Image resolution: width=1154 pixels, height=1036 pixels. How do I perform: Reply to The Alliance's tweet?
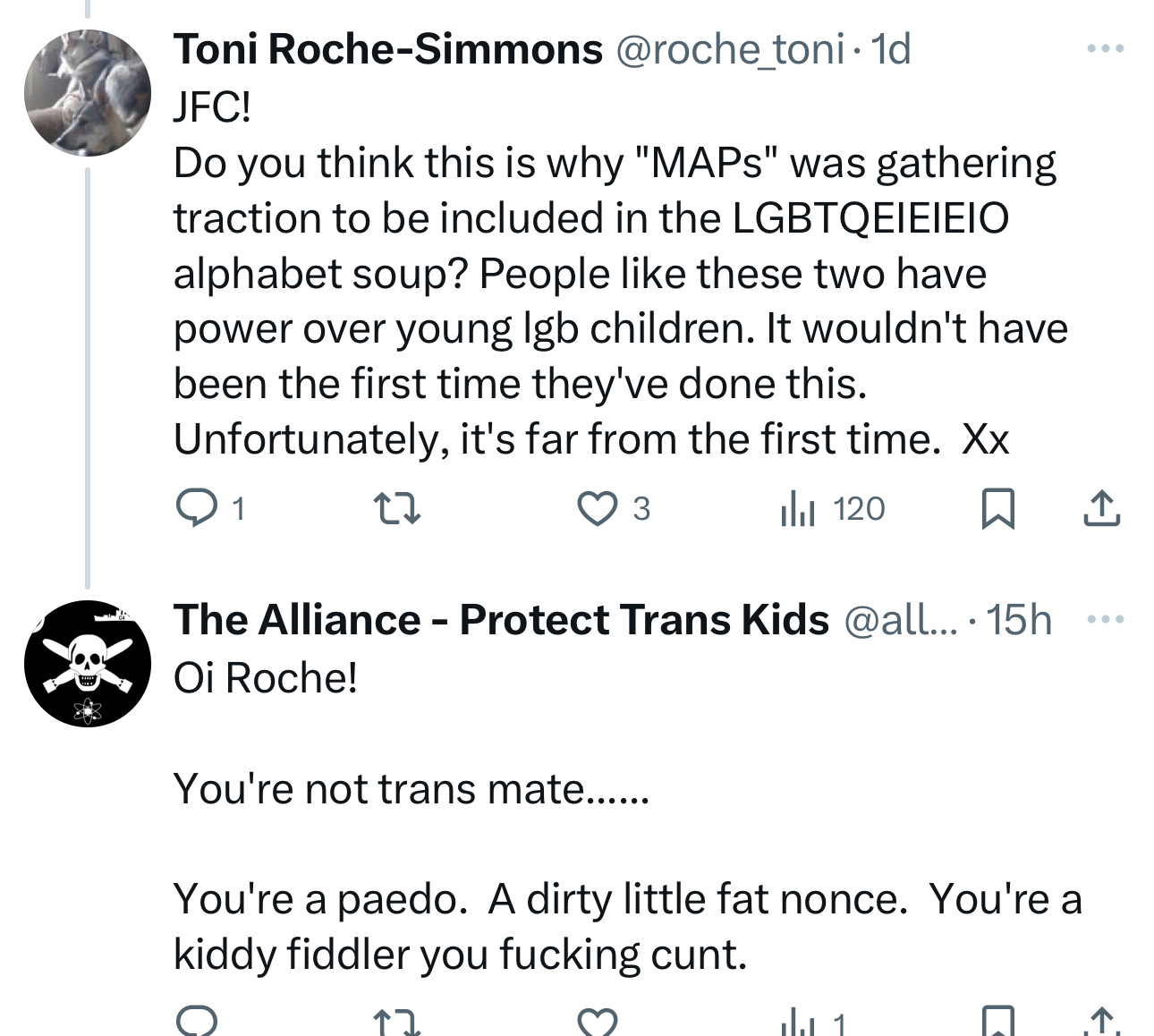click(197, 1022)
